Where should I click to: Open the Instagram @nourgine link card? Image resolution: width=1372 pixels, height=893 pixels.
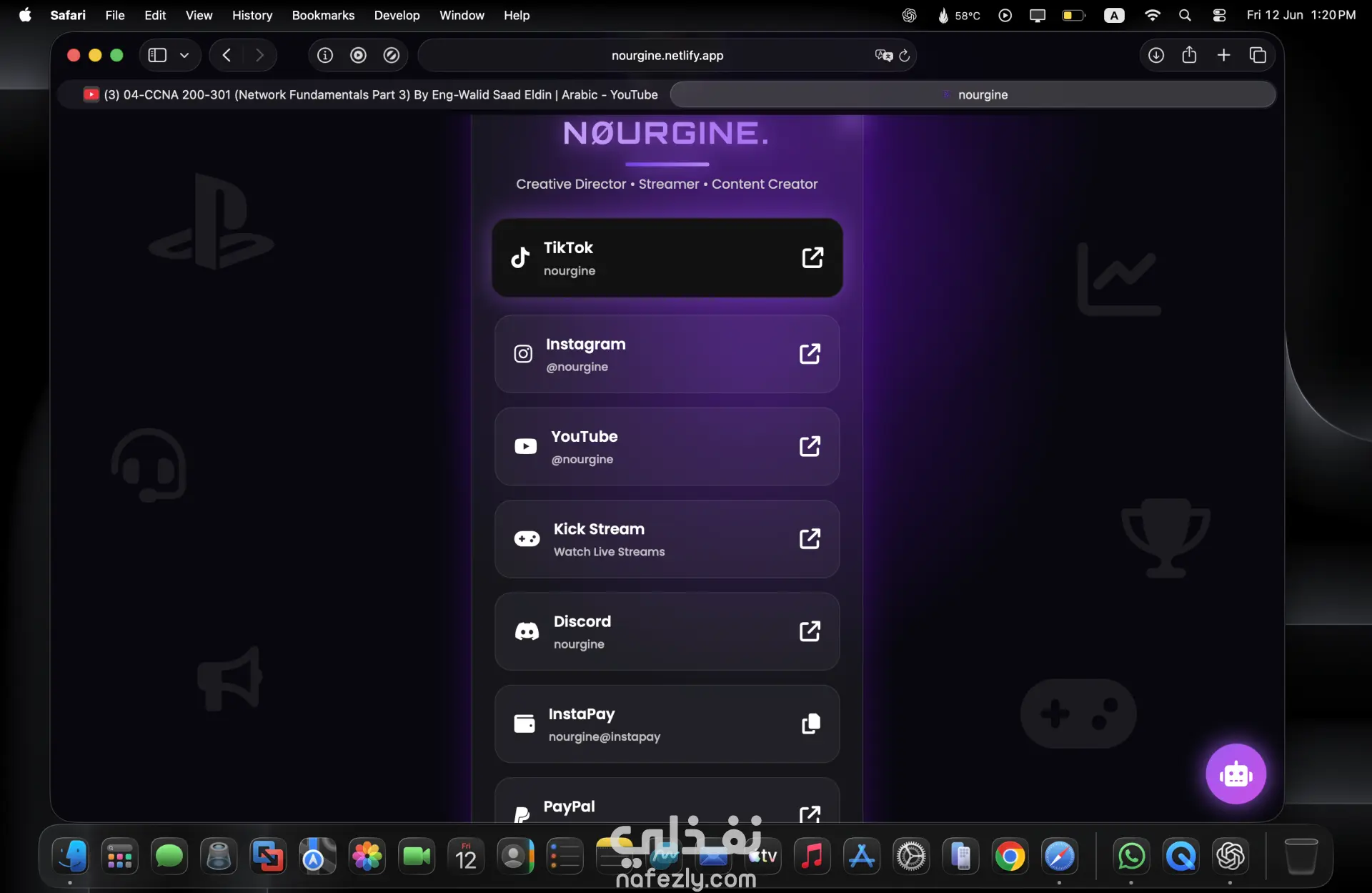(x=667, y=354)
